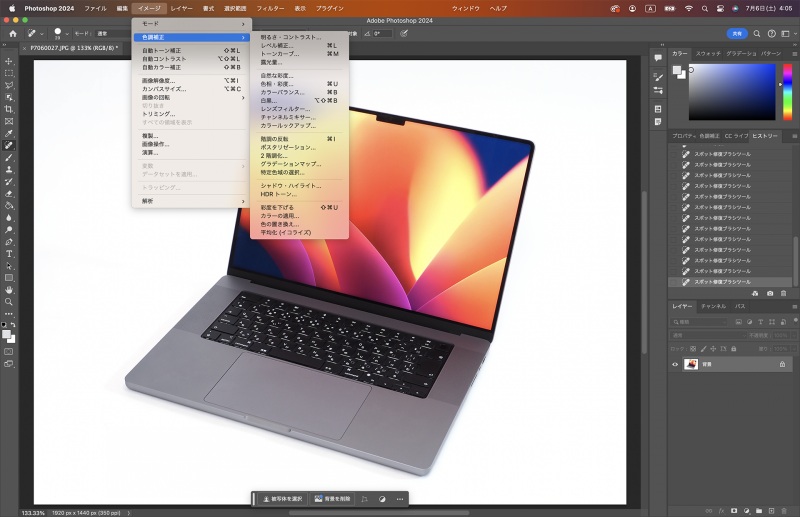Switch to the チャンネル tab

713,306
